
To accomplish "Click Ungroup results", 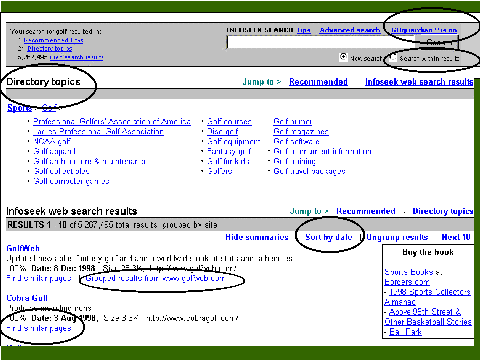I will click(x=397, y=237).
